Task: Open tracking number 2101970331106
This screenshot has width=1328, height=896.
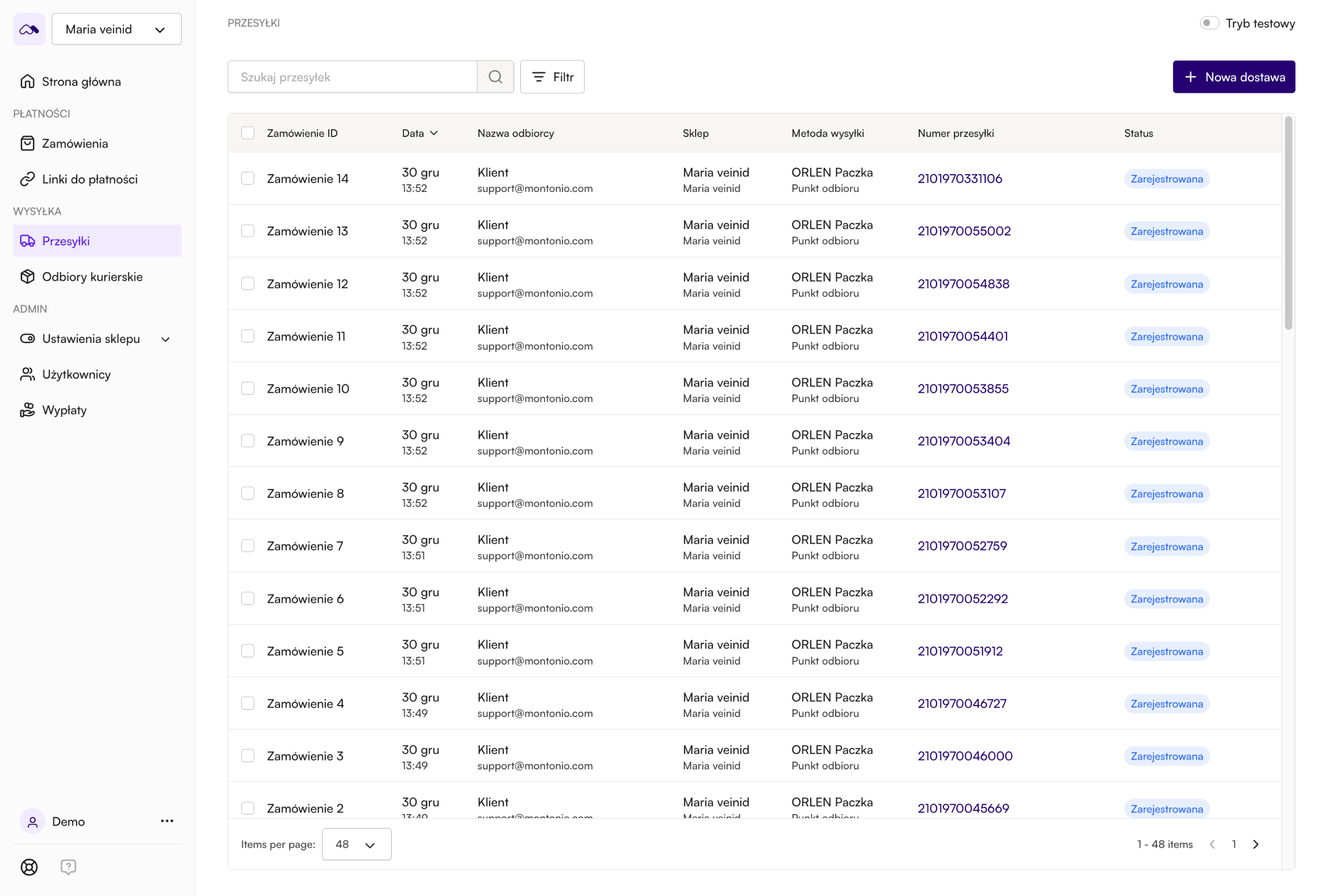Action: click(x=960, y=178)
